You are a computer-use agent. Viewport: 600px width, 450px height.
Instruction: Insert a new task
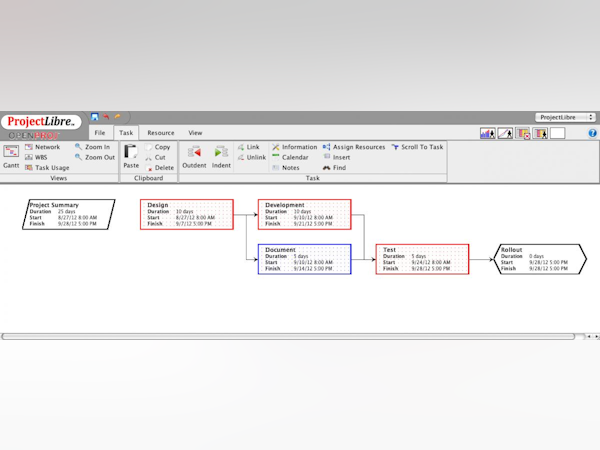coord(336,157)
